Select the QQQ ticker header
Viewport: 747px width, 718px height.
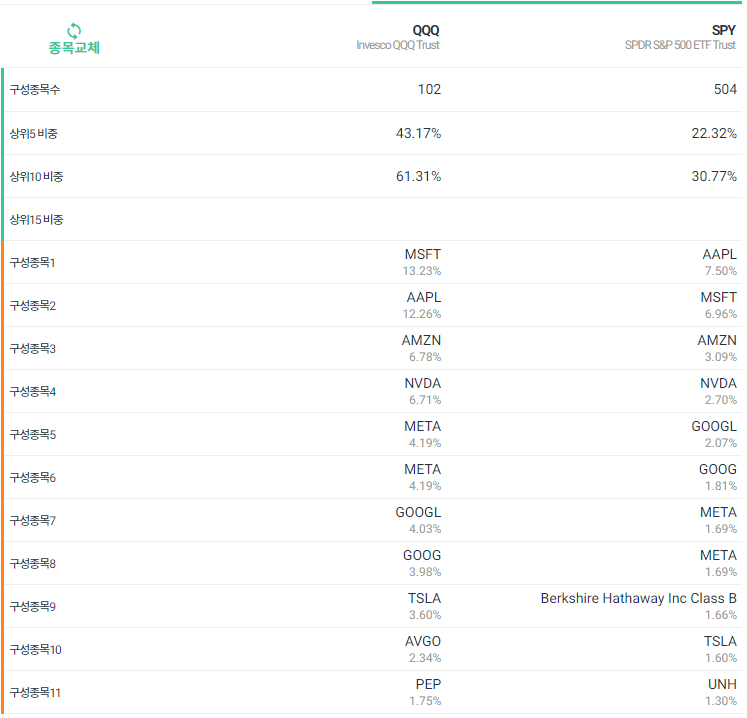[x=426, y=30]
